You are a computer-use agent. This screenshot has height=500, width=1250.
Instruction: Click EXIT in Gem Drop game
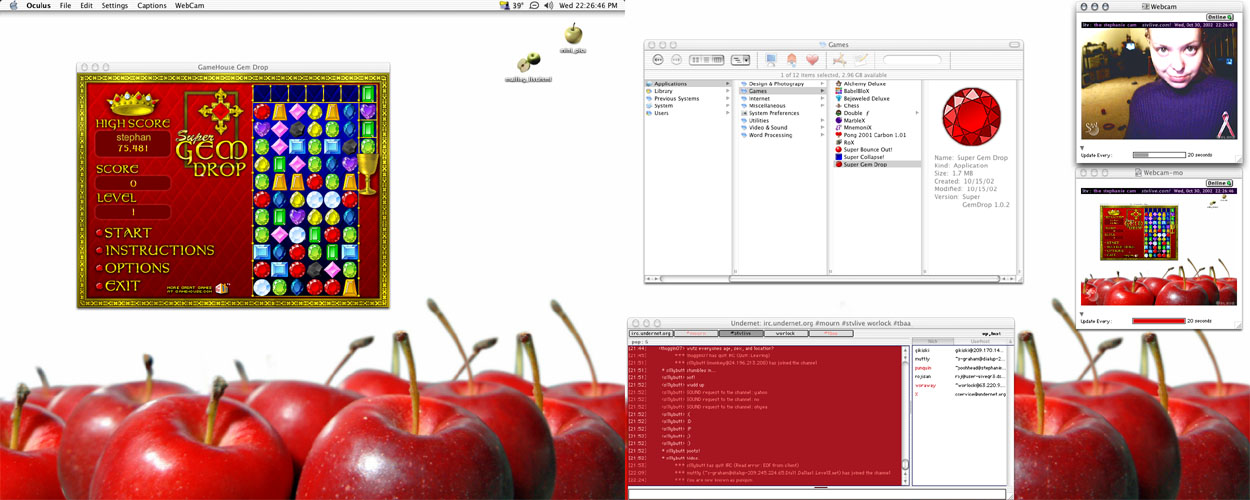pos(122,286)
